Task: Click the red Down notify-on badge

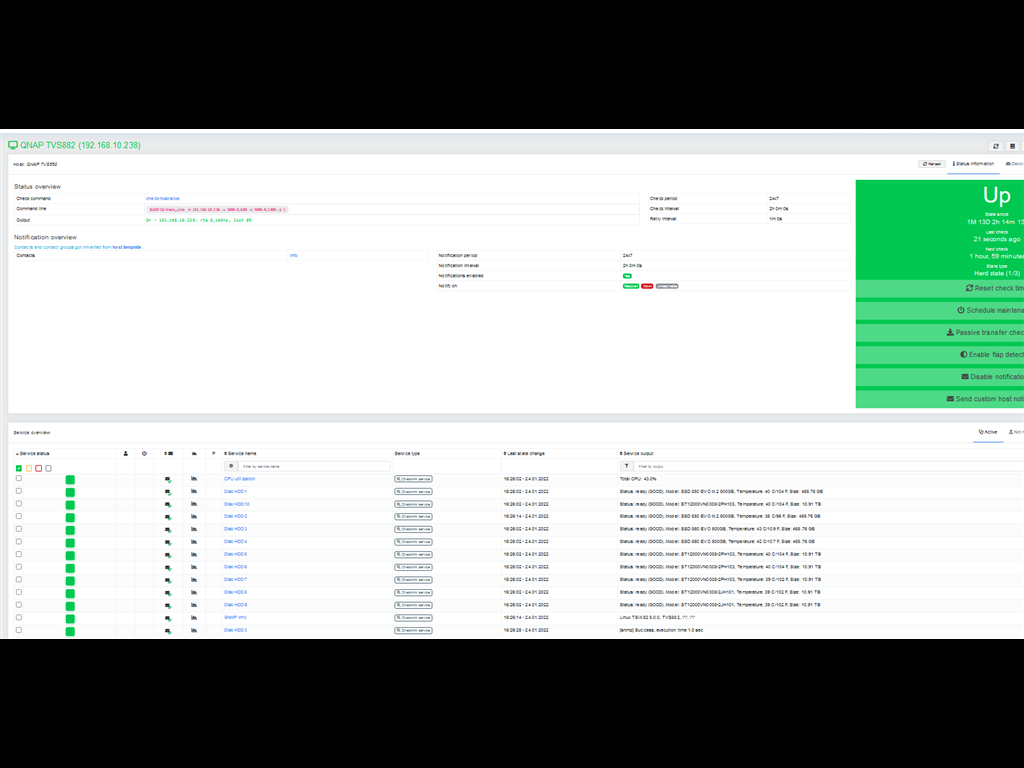Action: pyautogui.click(x=647, y=286)
